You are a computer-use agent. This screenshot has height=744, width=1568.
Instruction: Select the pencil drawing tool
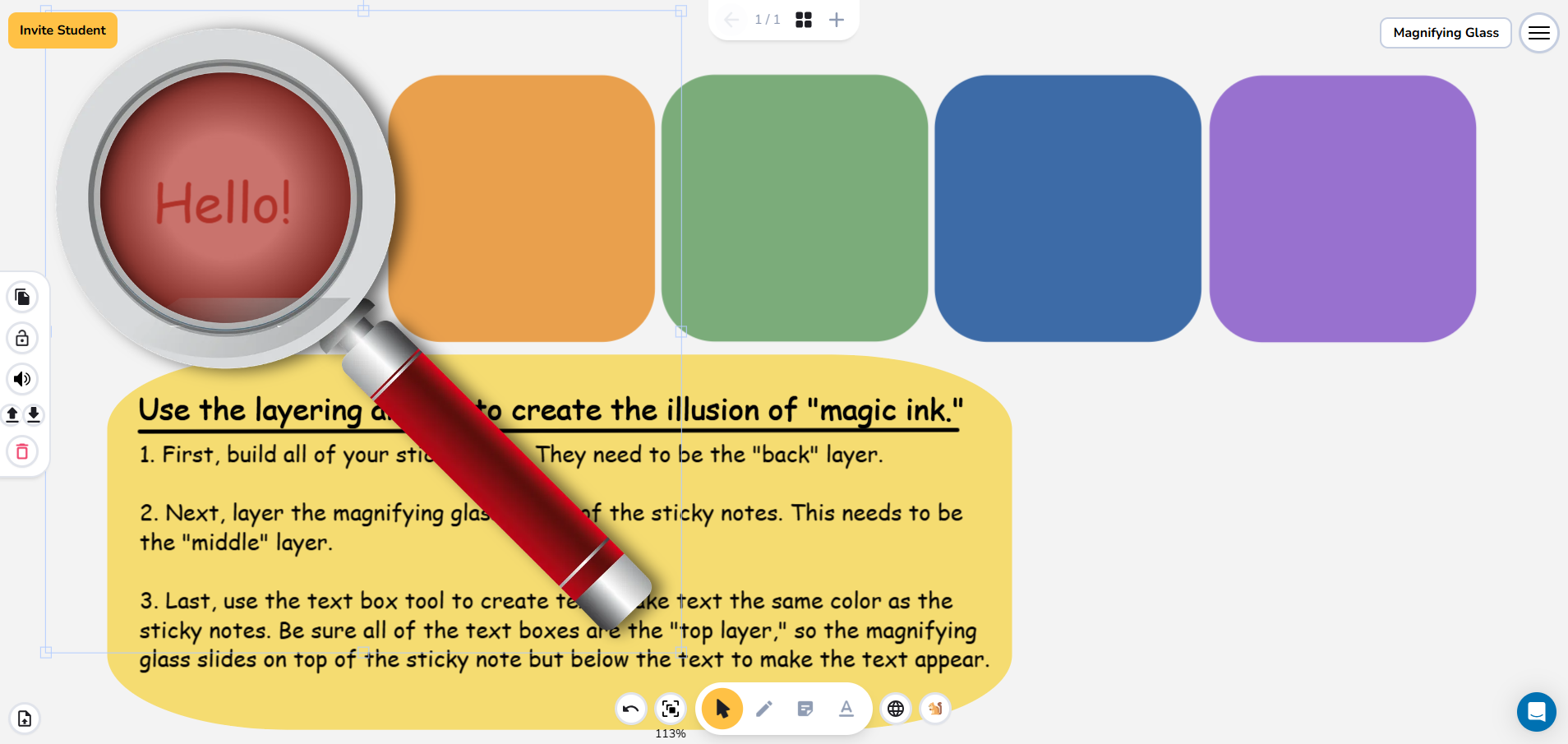764,709
